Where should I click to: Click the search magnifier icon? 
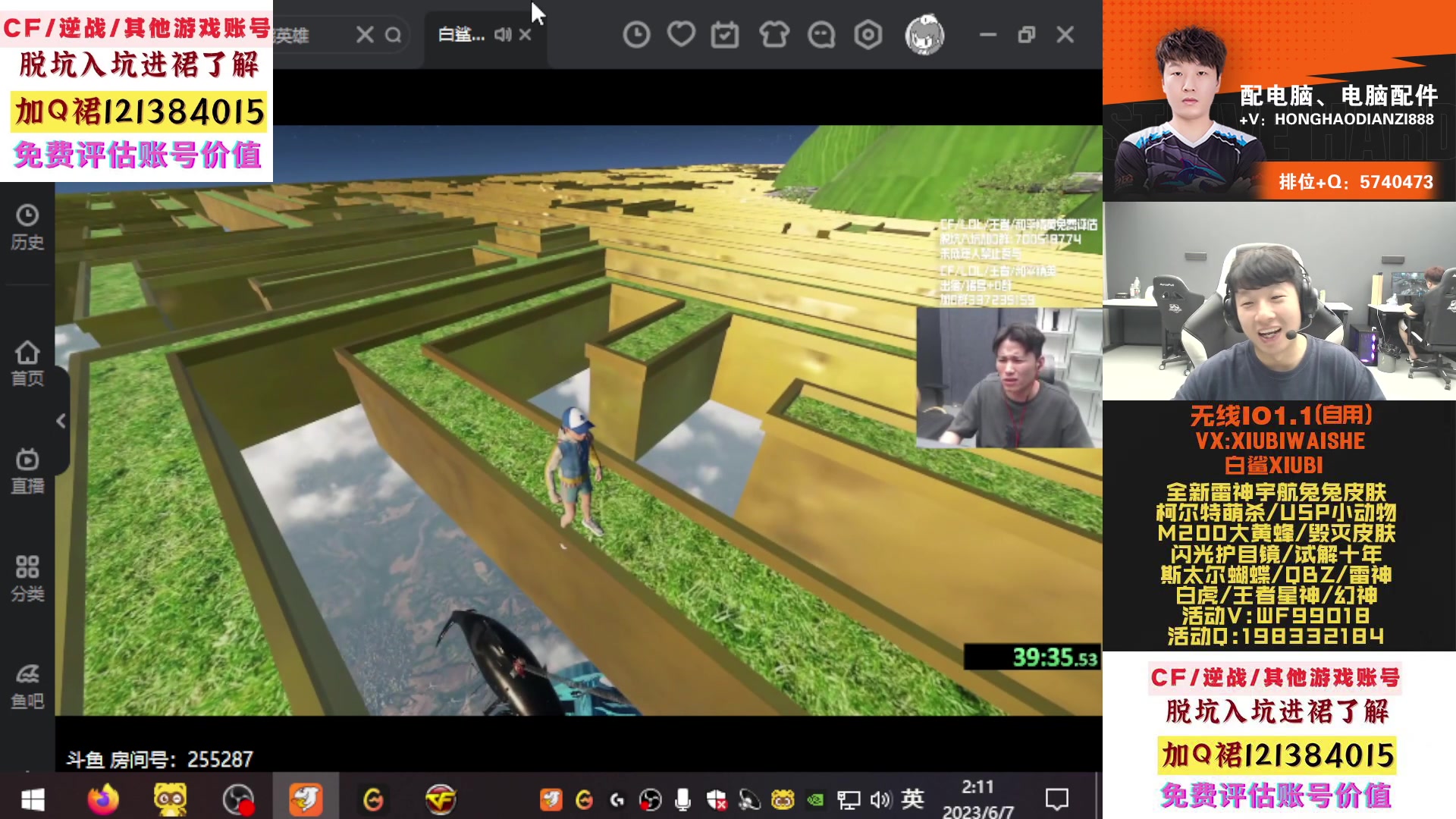[x=393, y=35]
